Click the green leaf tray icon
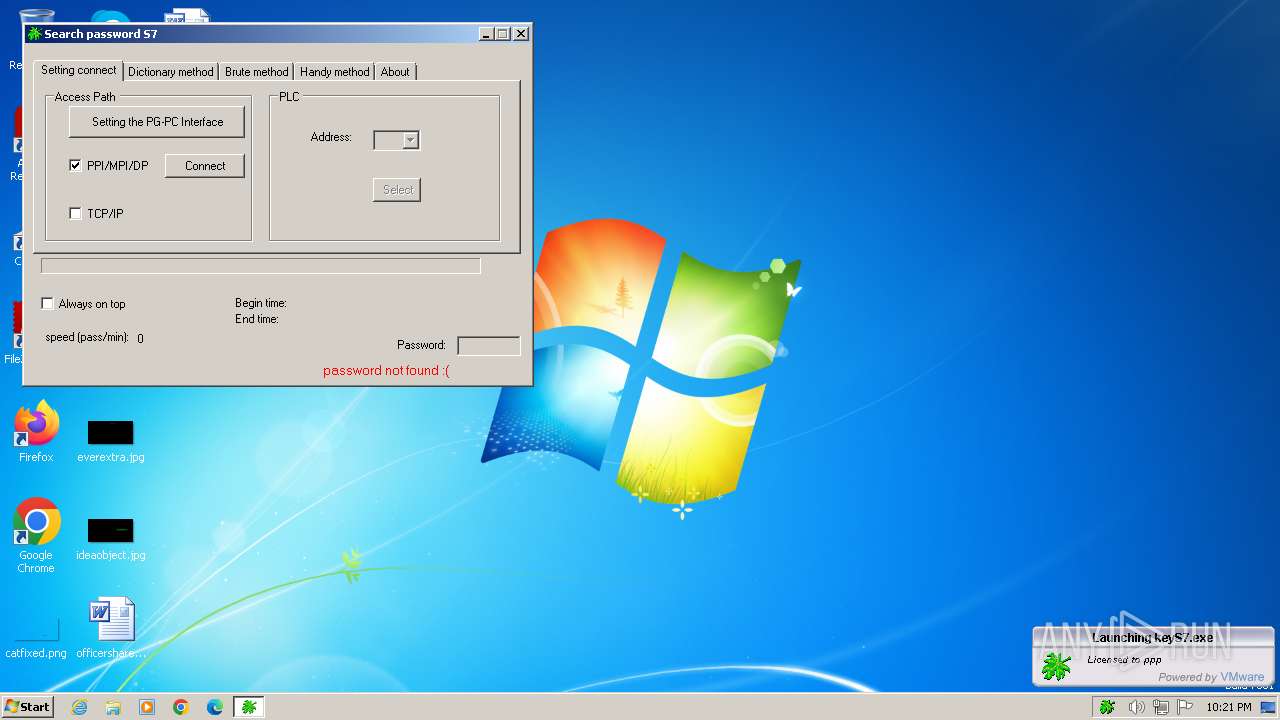 1107,707
